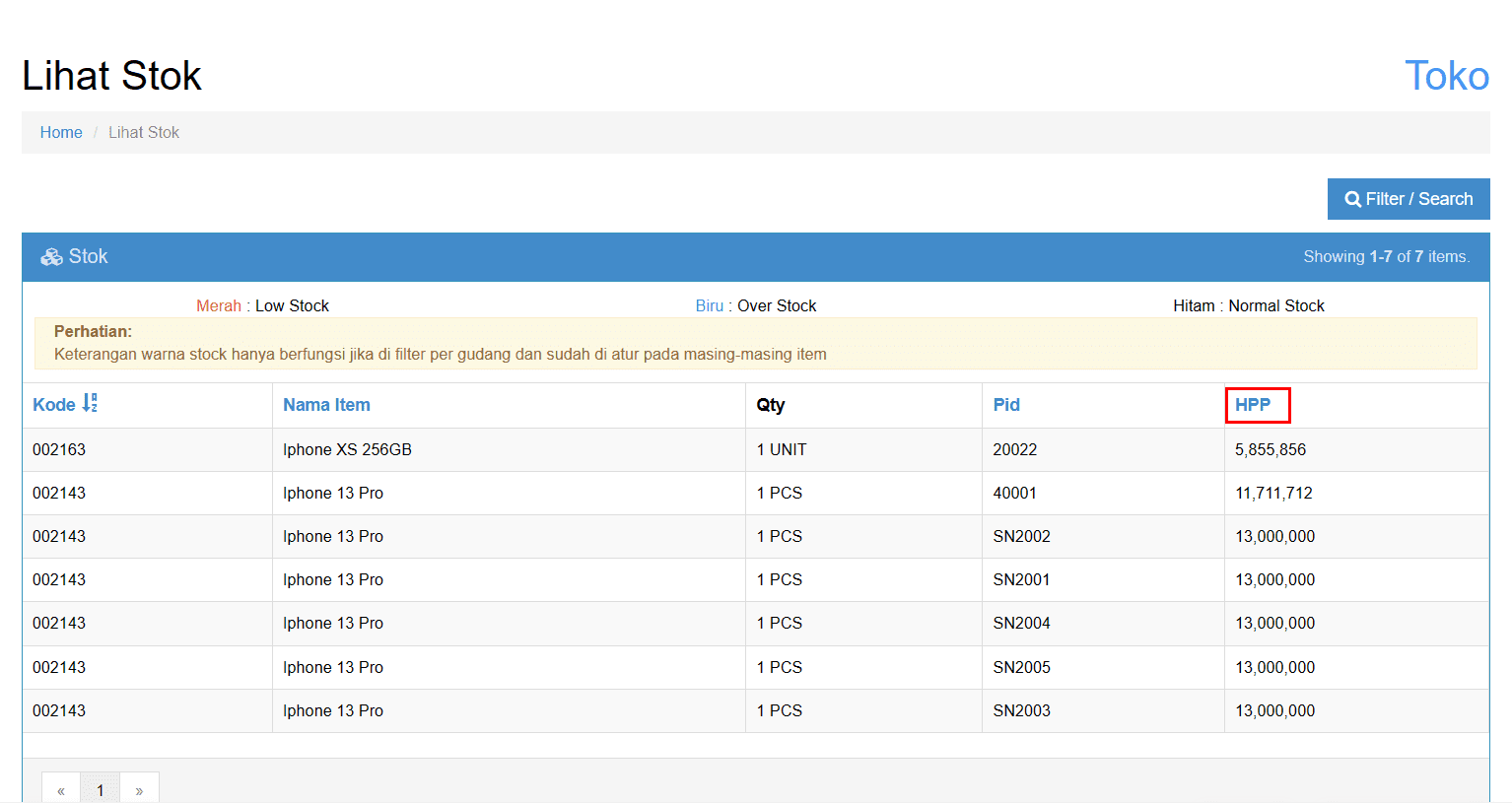The width and height of the screenshot is (1512, 803).
Task: Open the Toko link at top right
Action: click(1446, 76)
